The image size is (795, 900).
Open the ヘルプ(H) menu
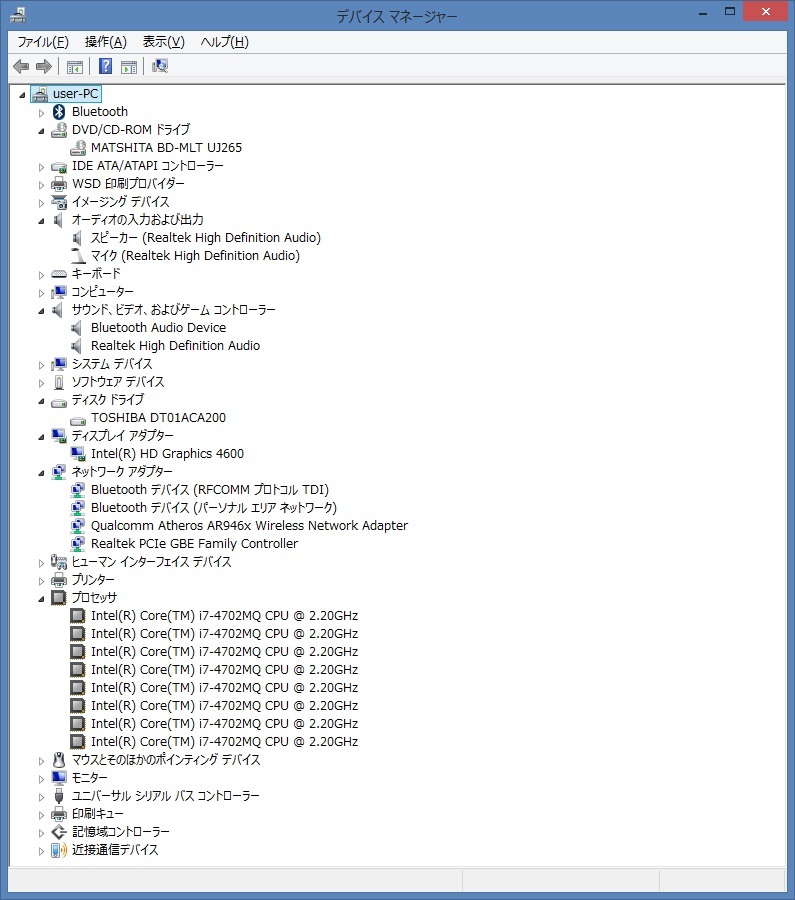pyautogui.click(x=224, y=42)
